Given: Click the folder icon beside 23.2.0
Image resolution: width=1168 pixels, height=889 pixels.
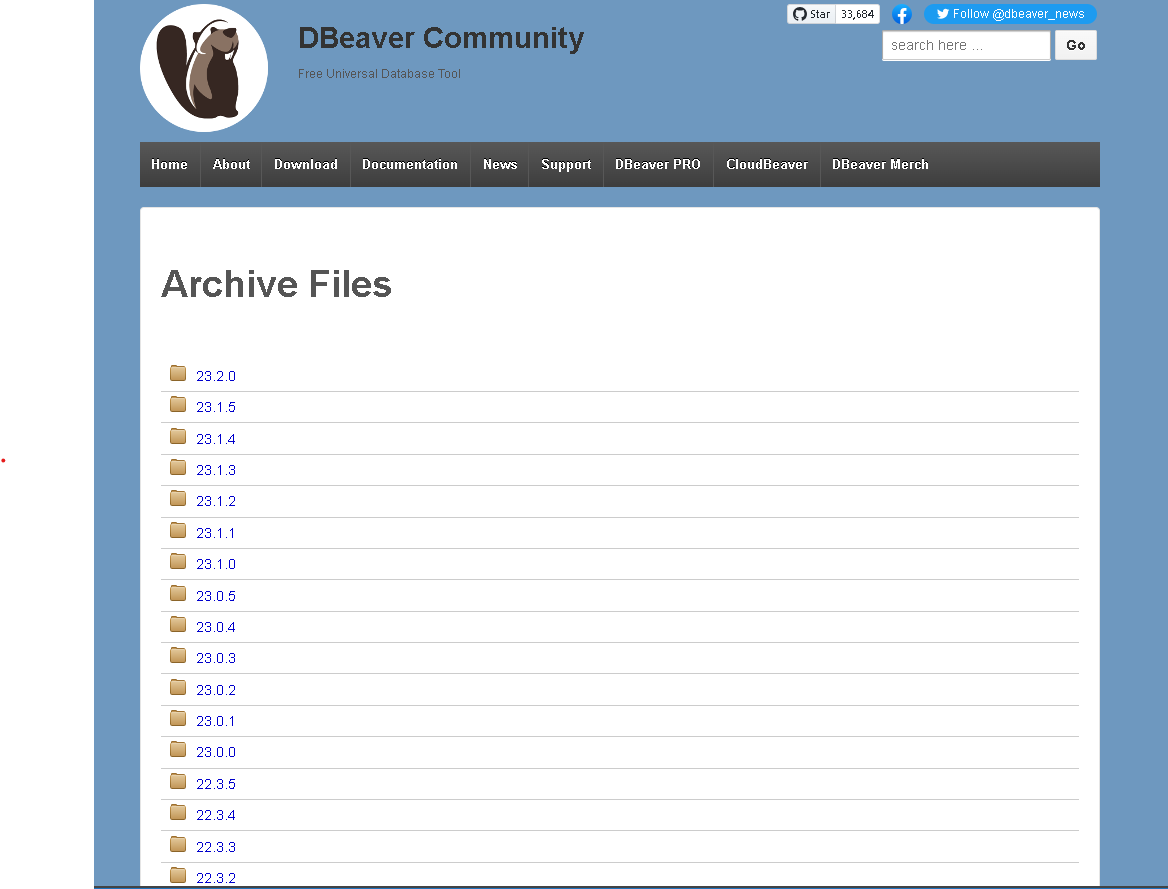Looking at the screenshot, I should point(178,373).
